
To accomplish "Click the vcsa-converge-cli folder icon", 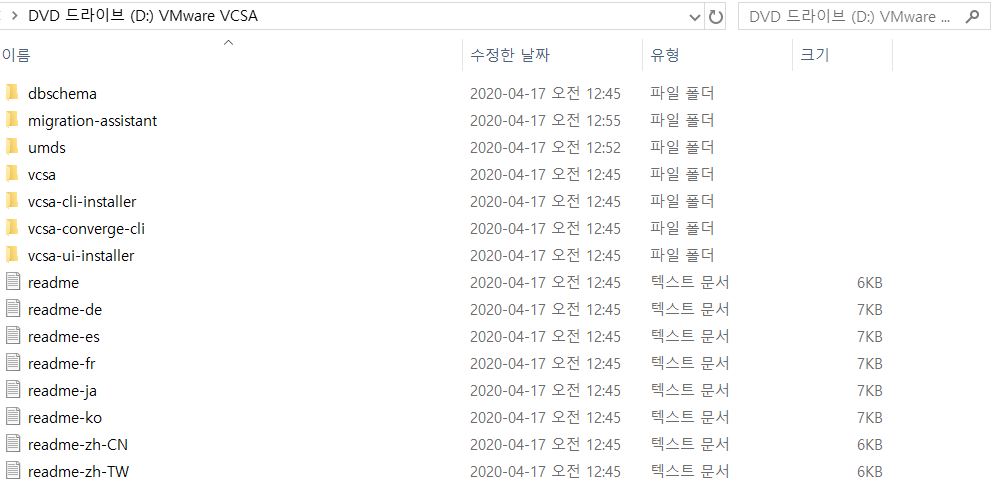I will point(12,228).
